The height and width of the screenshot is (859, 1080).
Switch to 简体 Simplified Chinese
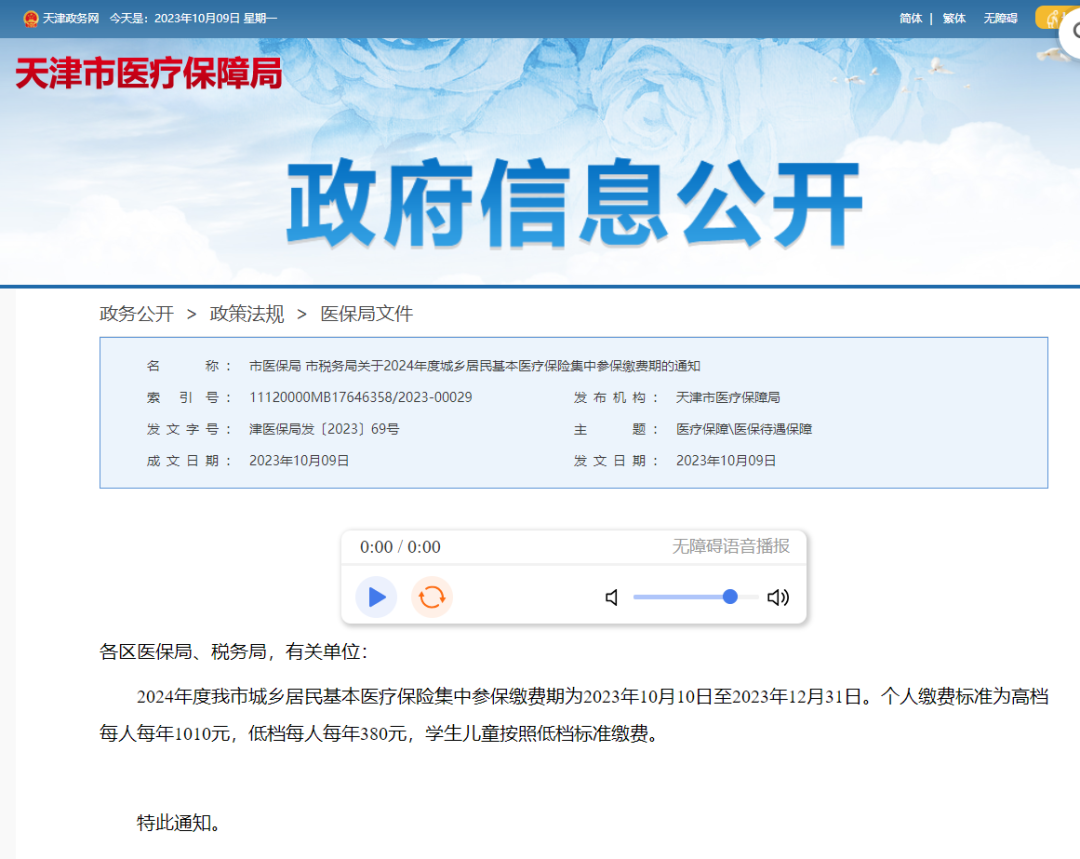pos(910,18)
